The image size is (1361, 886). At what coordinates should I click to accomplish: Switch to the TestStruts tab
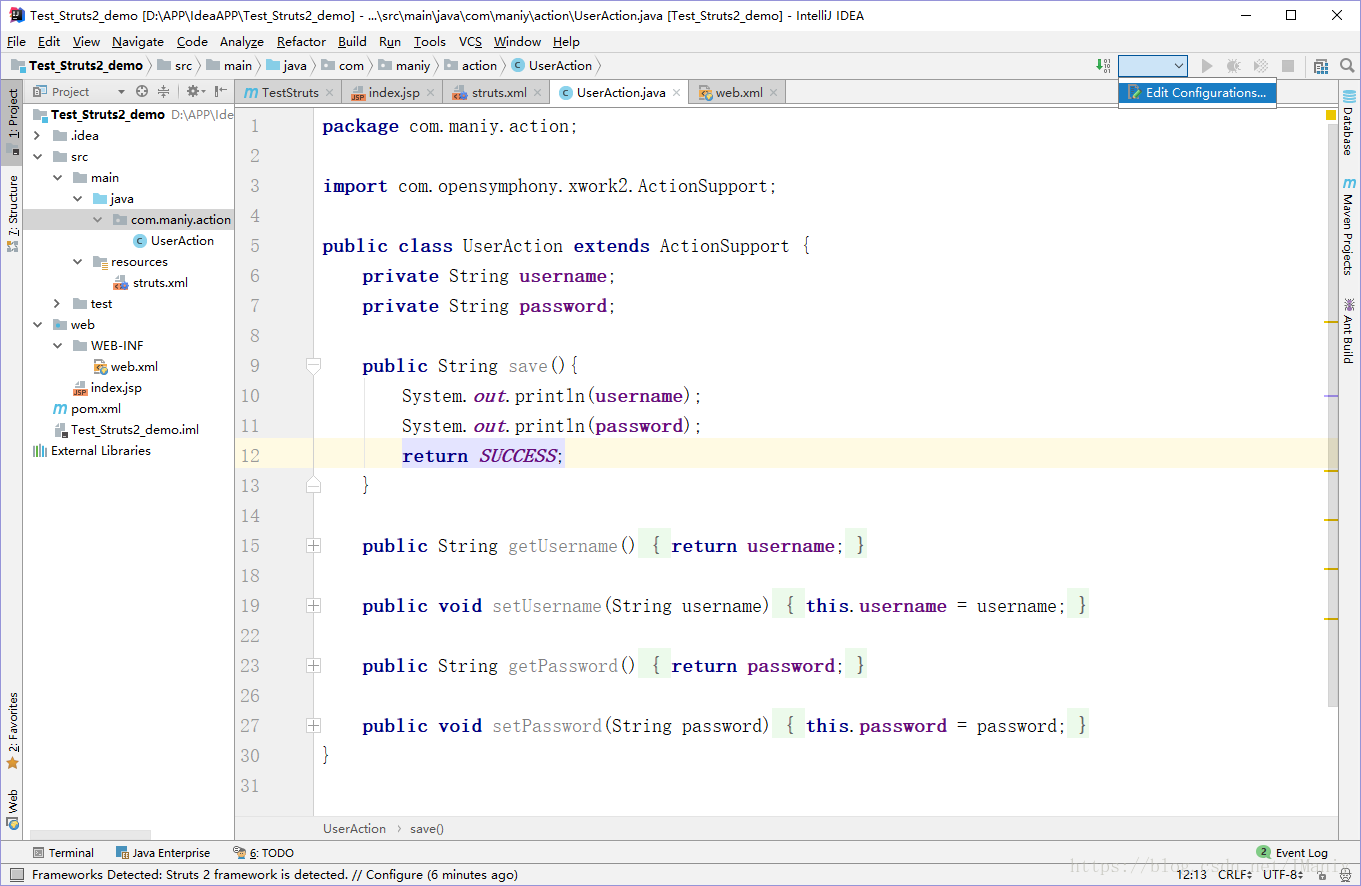tap(289, 92)
